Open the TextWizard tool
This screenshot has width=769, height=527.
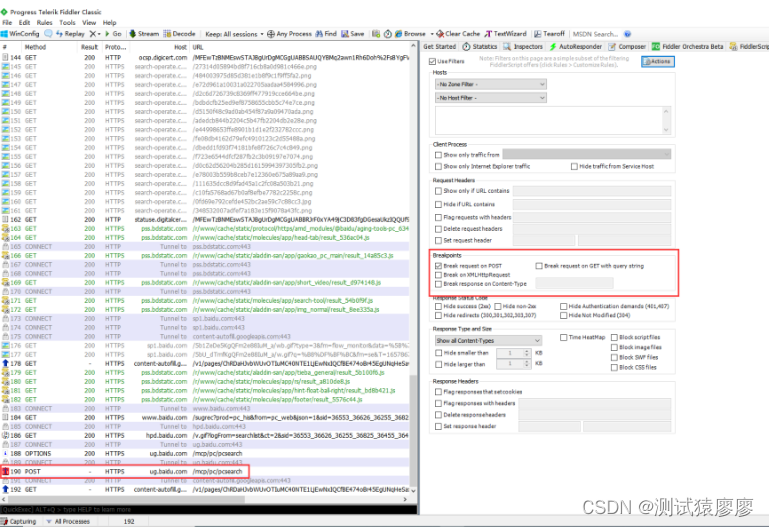click(x=505, y=34)
